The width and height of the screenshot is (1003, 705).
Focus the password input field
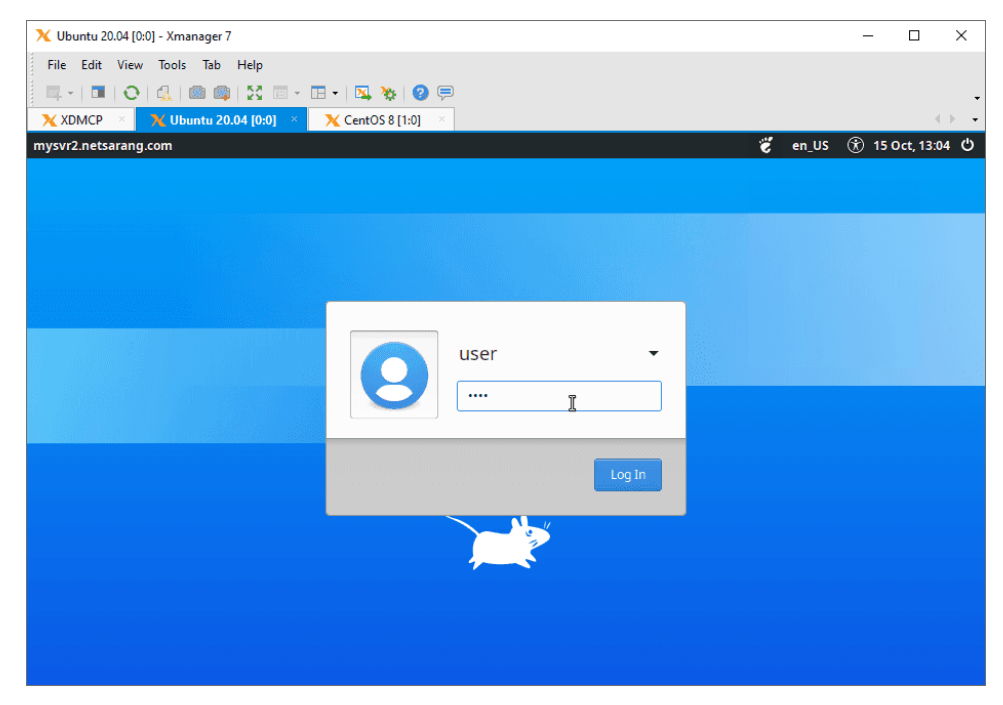click(559, 396)
